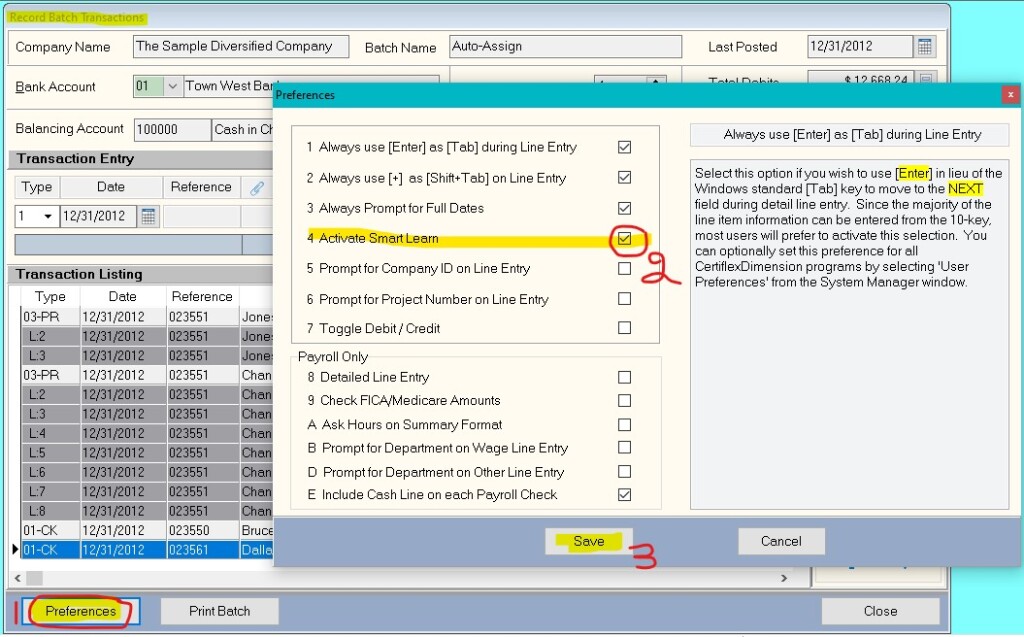Enable Toggle Debit / Credit option
Viewport: 1024px width, 637px height.
pos(624,327)
